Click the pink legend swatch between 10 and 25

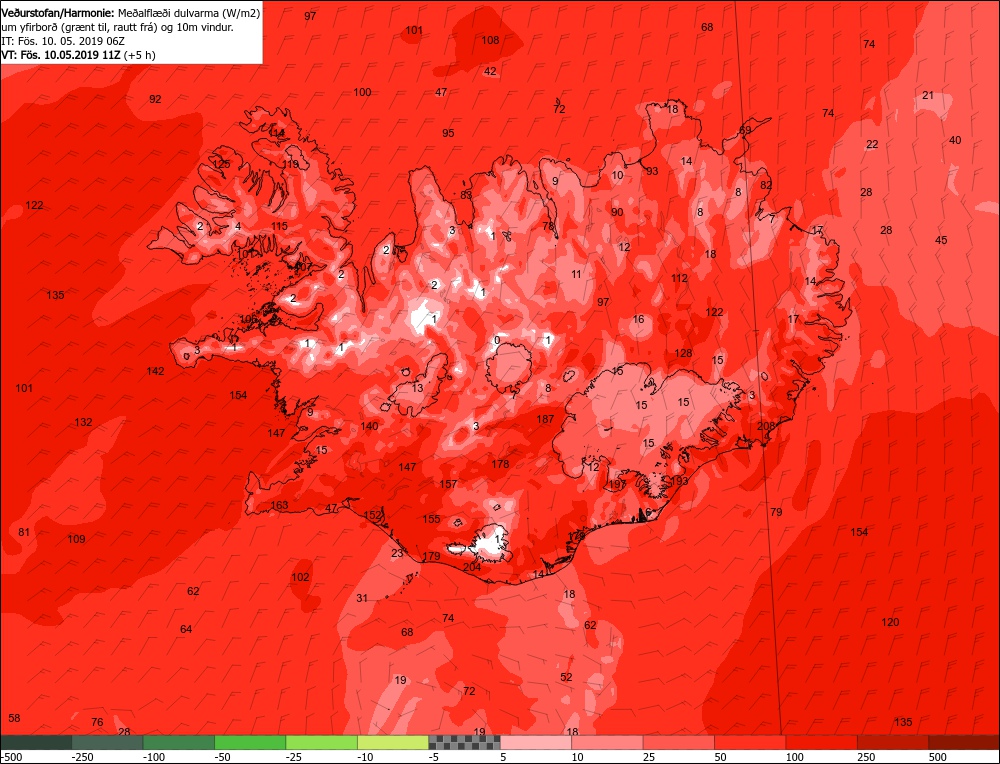pyautogui.click(x=608, y=742)
